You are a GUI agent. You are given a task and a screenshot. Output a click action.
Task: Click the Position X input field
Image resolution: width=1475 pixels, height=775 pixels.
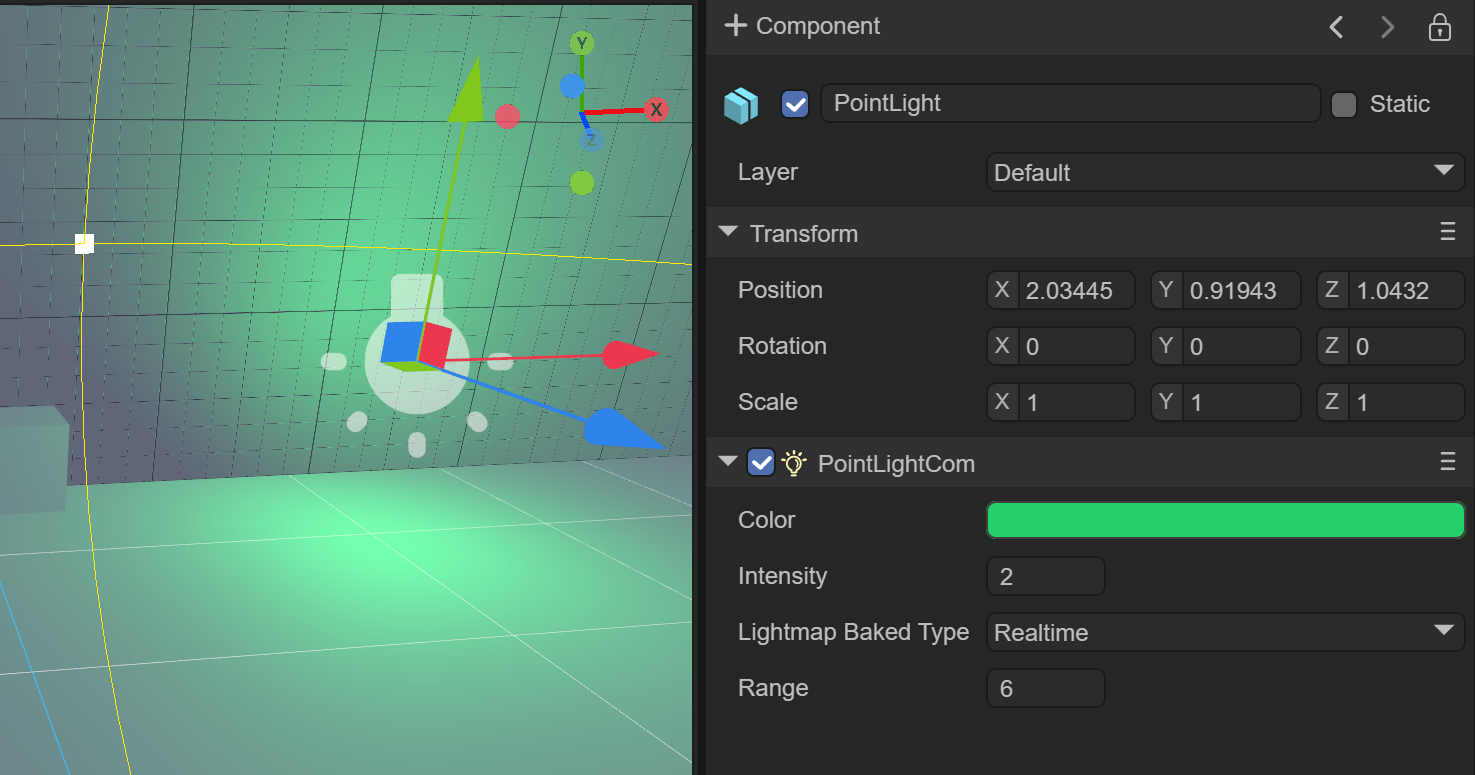[x=1075, y=291]
